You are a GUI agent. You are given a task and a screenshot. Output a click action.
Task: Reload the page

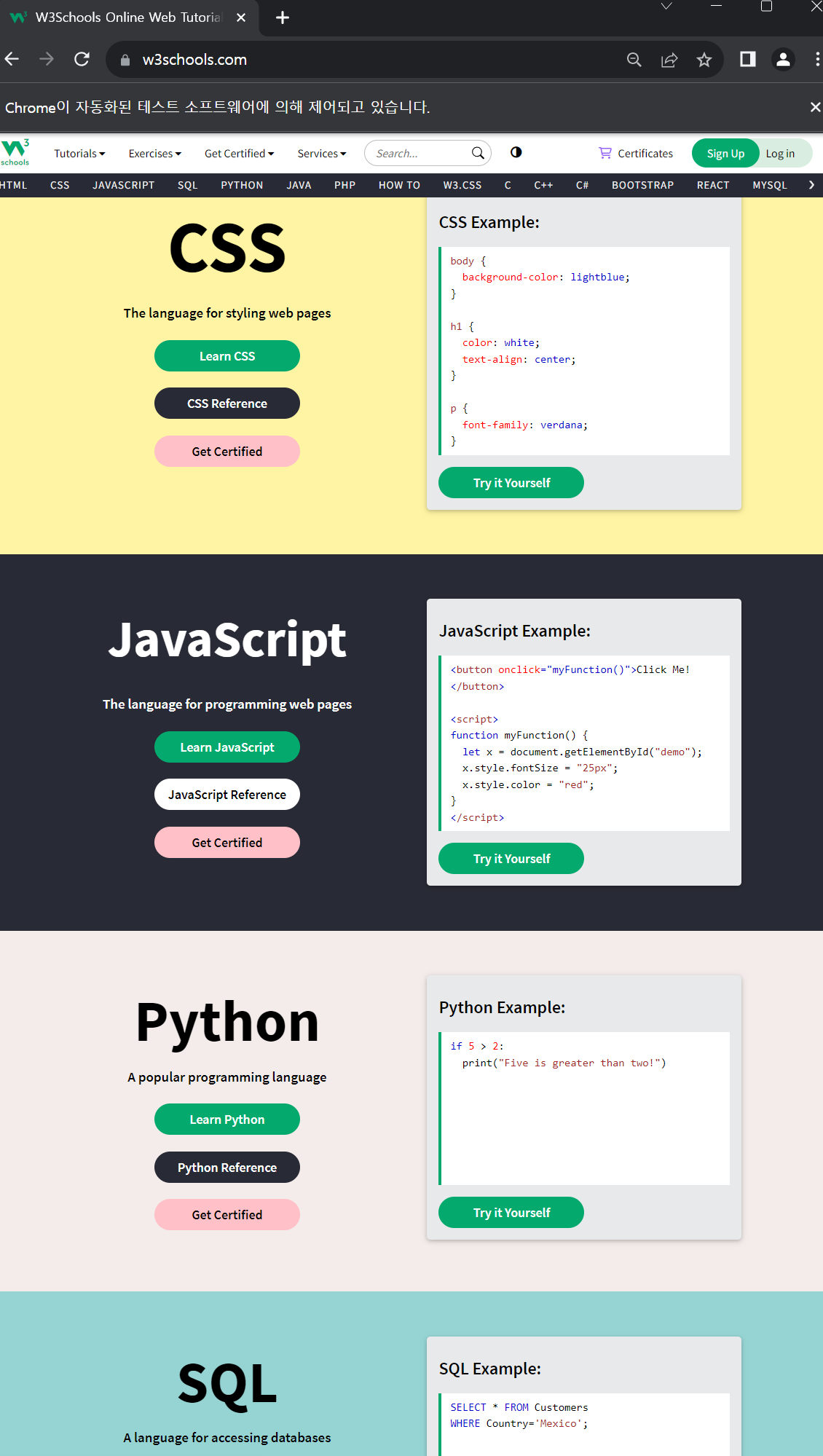pyautogui.click(x=82, y=59)
